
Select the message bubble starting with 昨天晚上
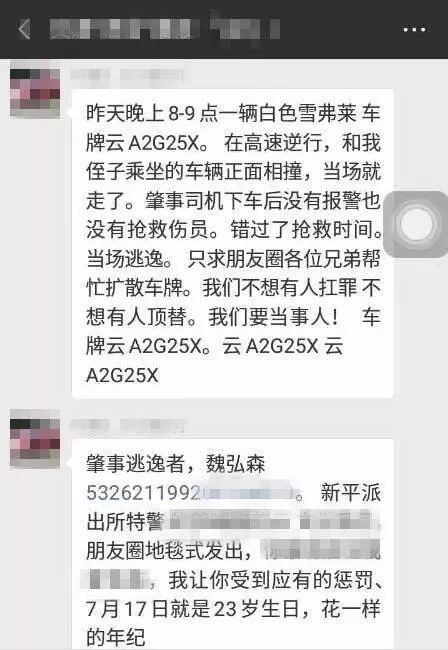232,243
